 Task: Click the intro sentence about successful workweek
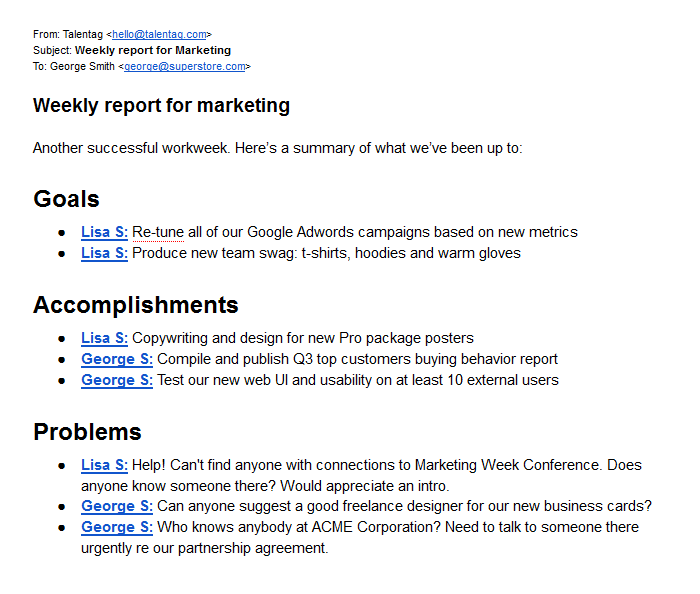(x=278, y=148)
